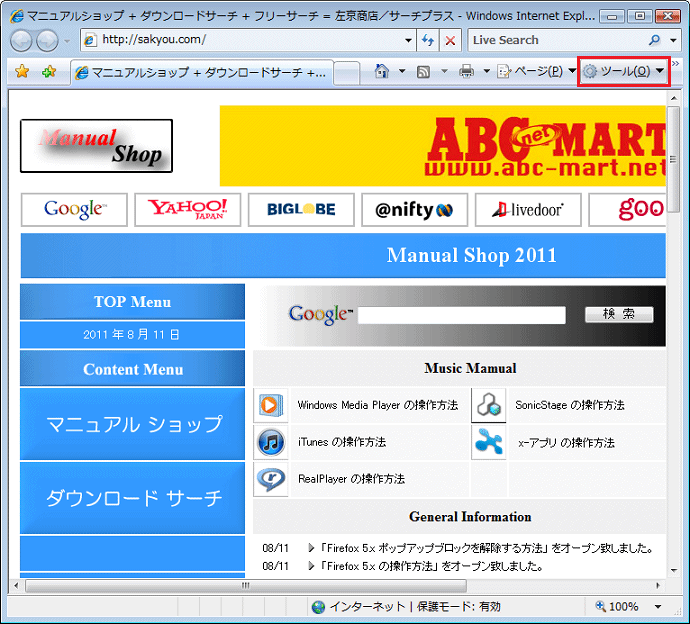Viewport: 690px width, 624px height.
Task: Open Windows Media Player の操作方法 link
Action: 378,405
